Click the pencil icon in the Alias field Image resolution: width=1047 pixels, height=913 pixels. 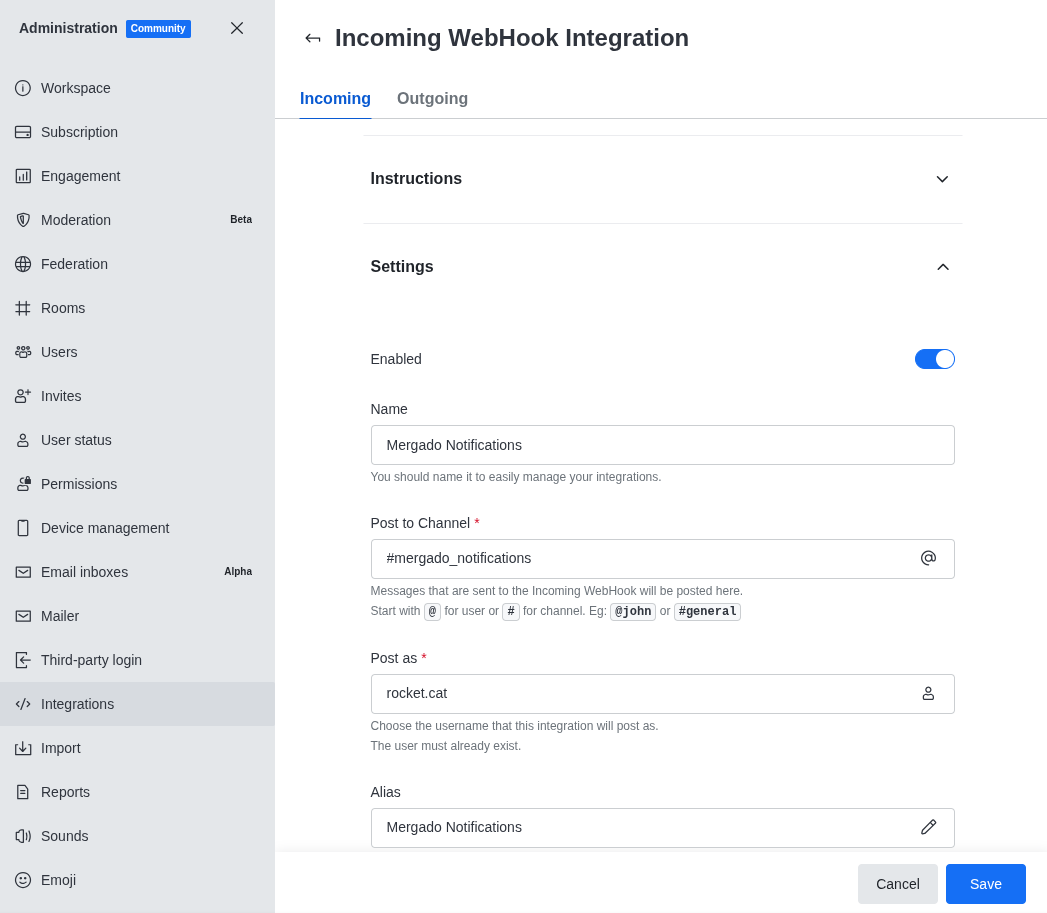(x=928, y=827)
